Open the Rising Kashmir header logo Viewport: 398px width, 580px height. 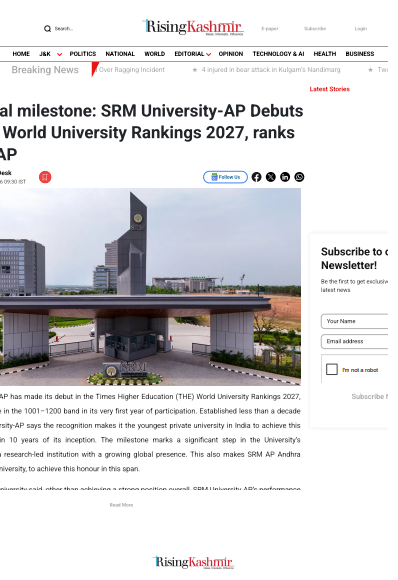[x=193, y=27]
